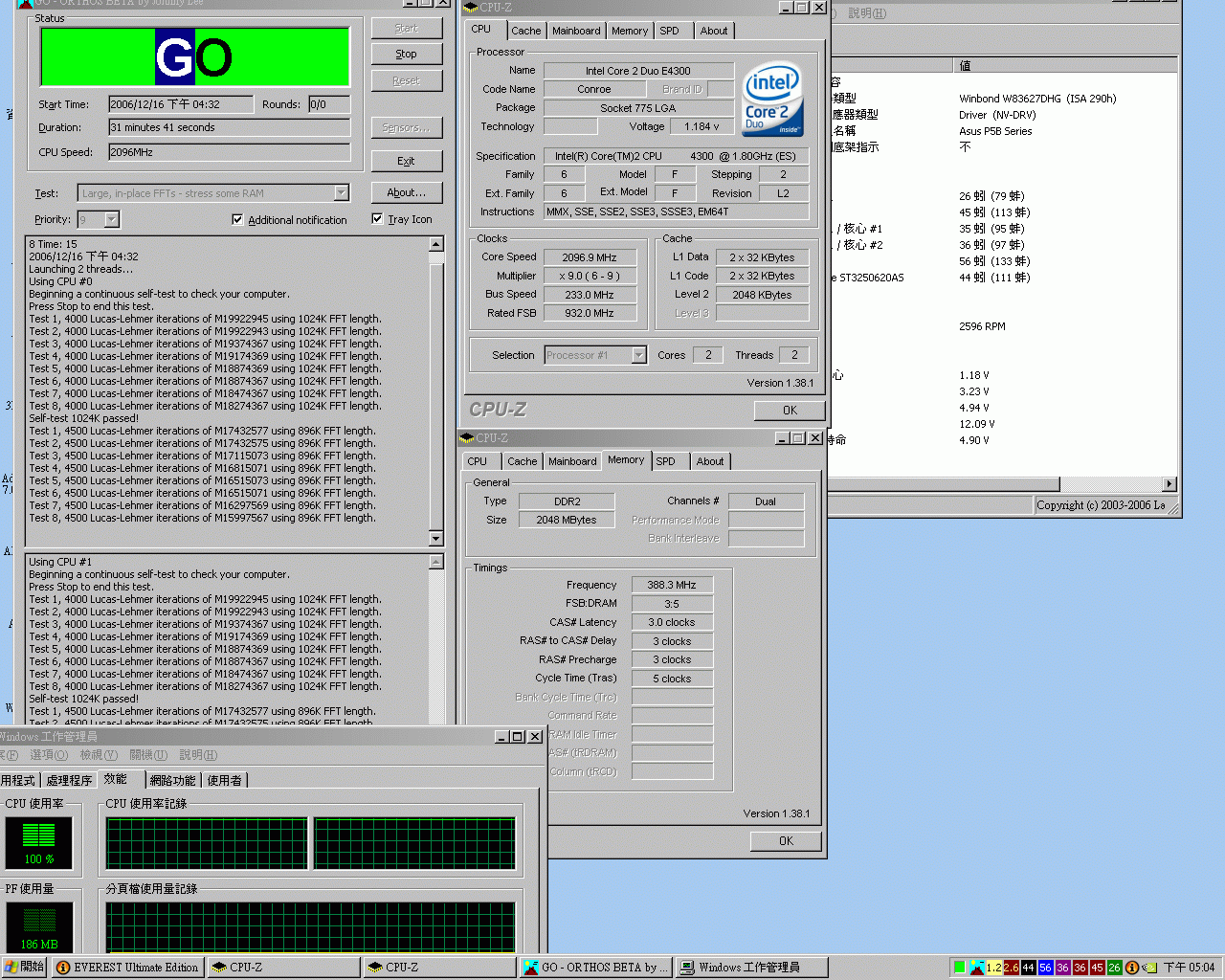Click the Exit button in ORTHOS
The height and width of the screenshot is (980, 1225).
tap(407, 162)
